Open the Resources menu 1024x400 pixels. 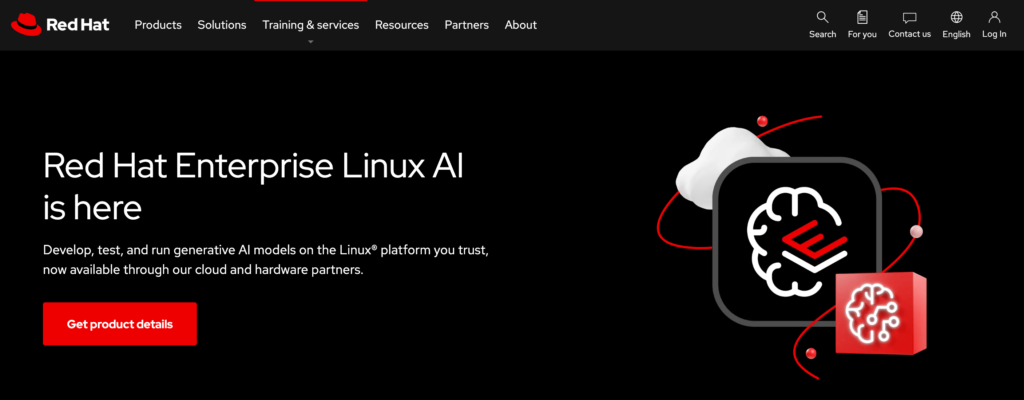[x=402, y=25]
